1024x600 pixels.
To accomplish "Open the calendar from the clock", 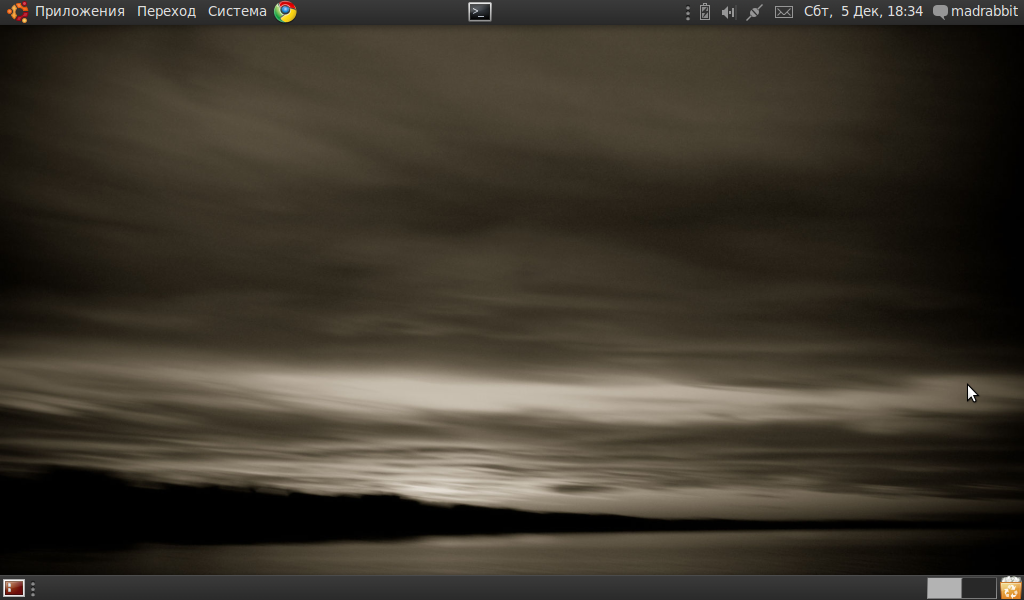I will (x=863, y=12).
